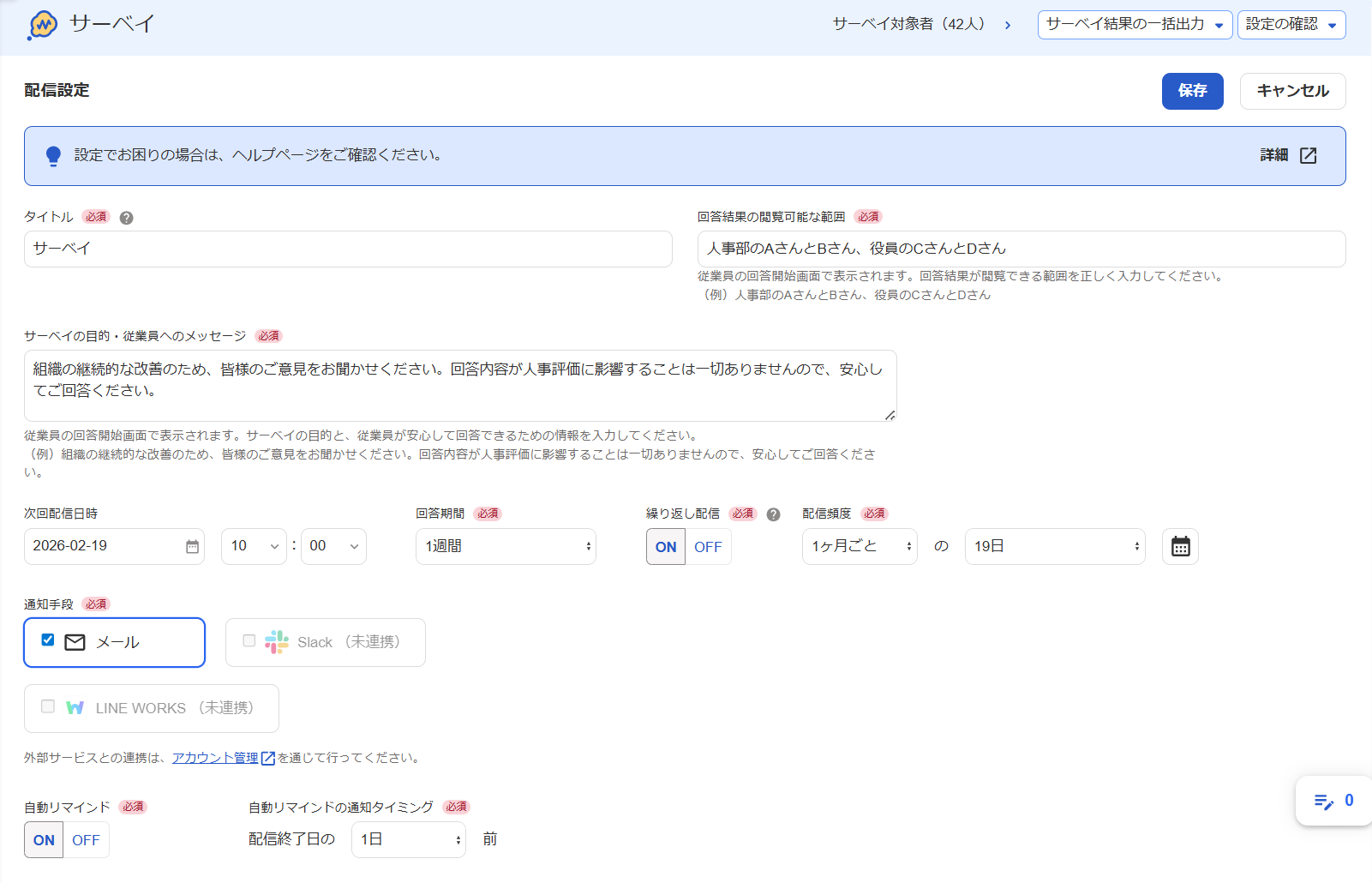This screenshot has height=883, width=1372.
Task: Turn 繰り返し配信 ON
Action: (x=666, y=547)
